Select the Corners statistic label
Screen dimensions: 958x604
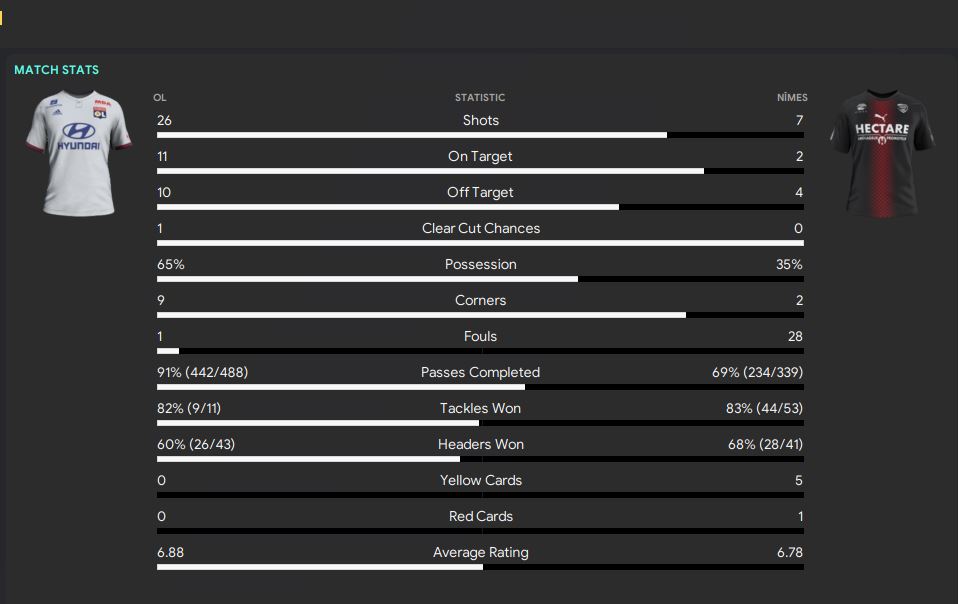tap(480, 300)
